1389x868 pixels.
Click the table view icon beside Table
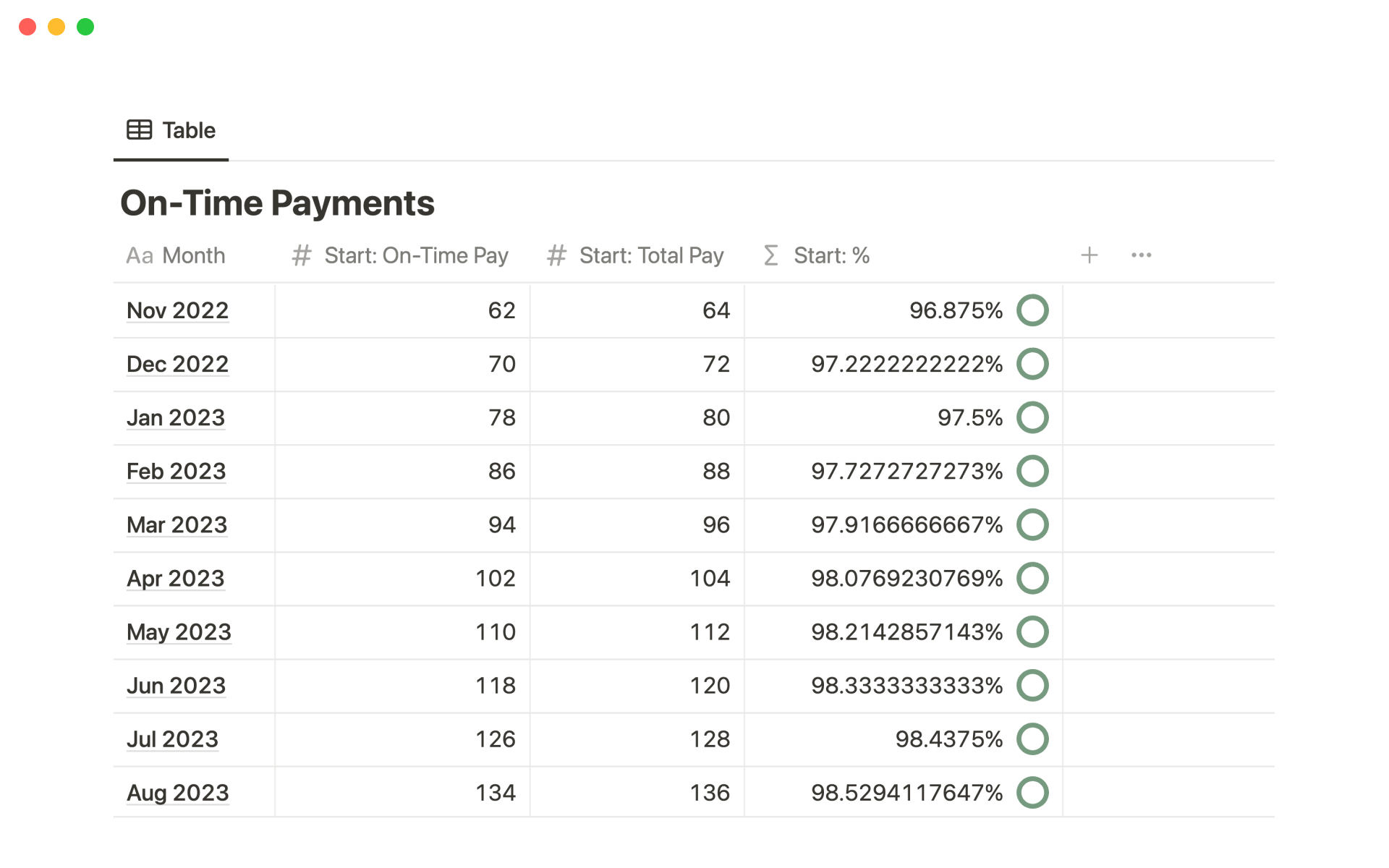click(x=139, y=130)
